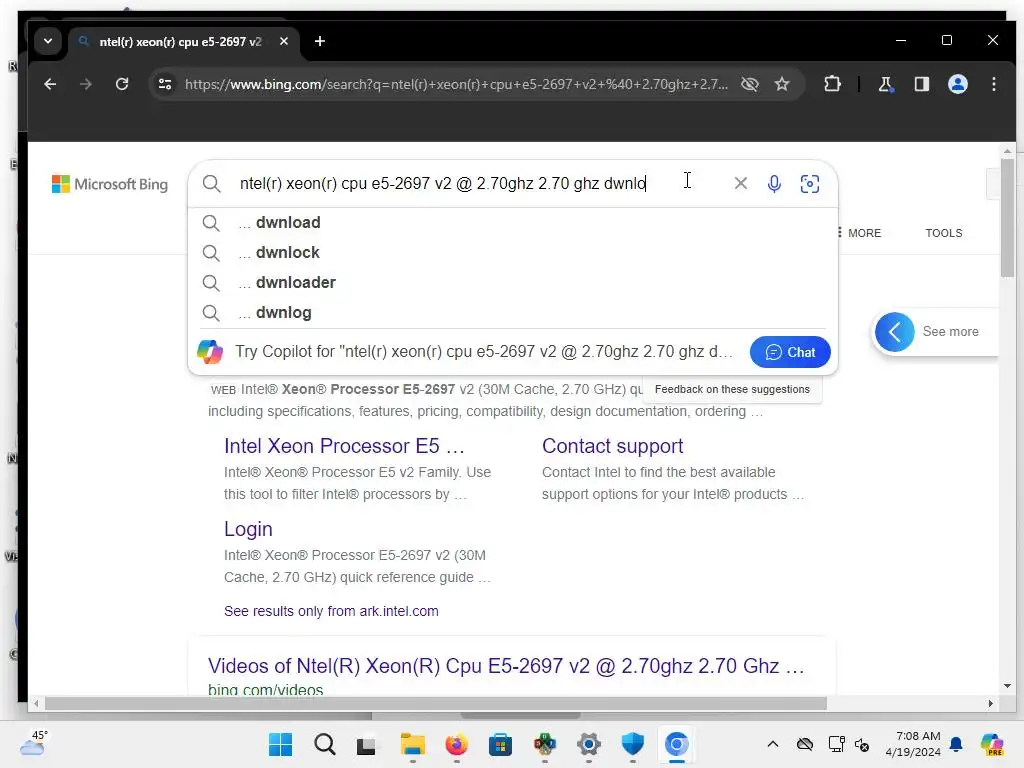The width and height of the screenshot is (1024, 768).
Task: Select the ntel(r) xeon(r) cpu tab
Action: [180, 42]
